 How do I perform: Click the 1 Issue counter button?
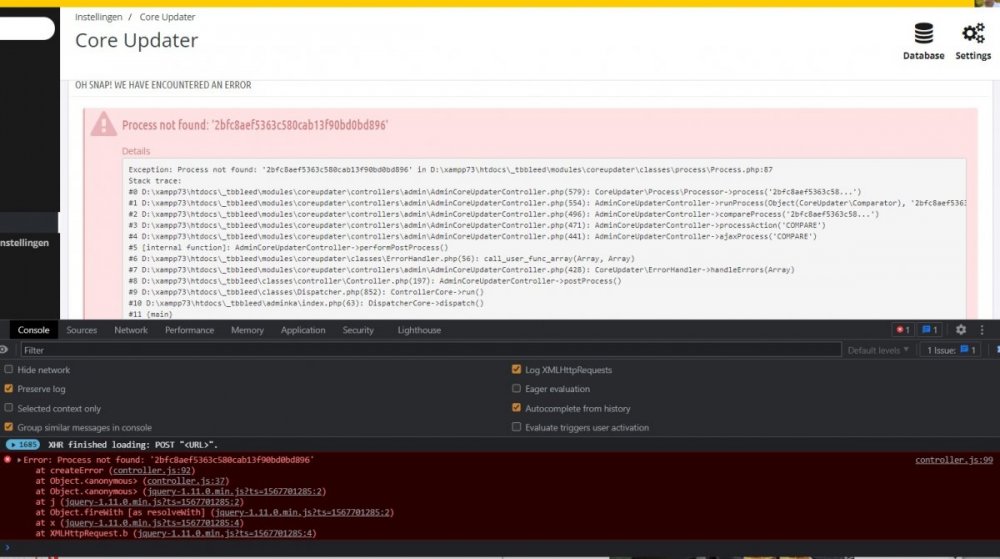tap(952, 351)
